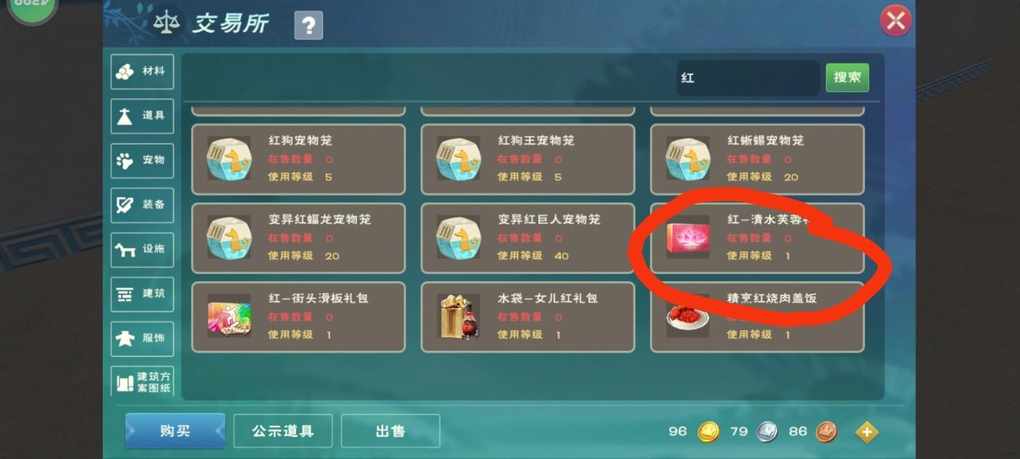Image resolution: width=1020 pixels, height=459 pixels.
Task: Open the help question mark icon
Action: click(x=308, y=26)
